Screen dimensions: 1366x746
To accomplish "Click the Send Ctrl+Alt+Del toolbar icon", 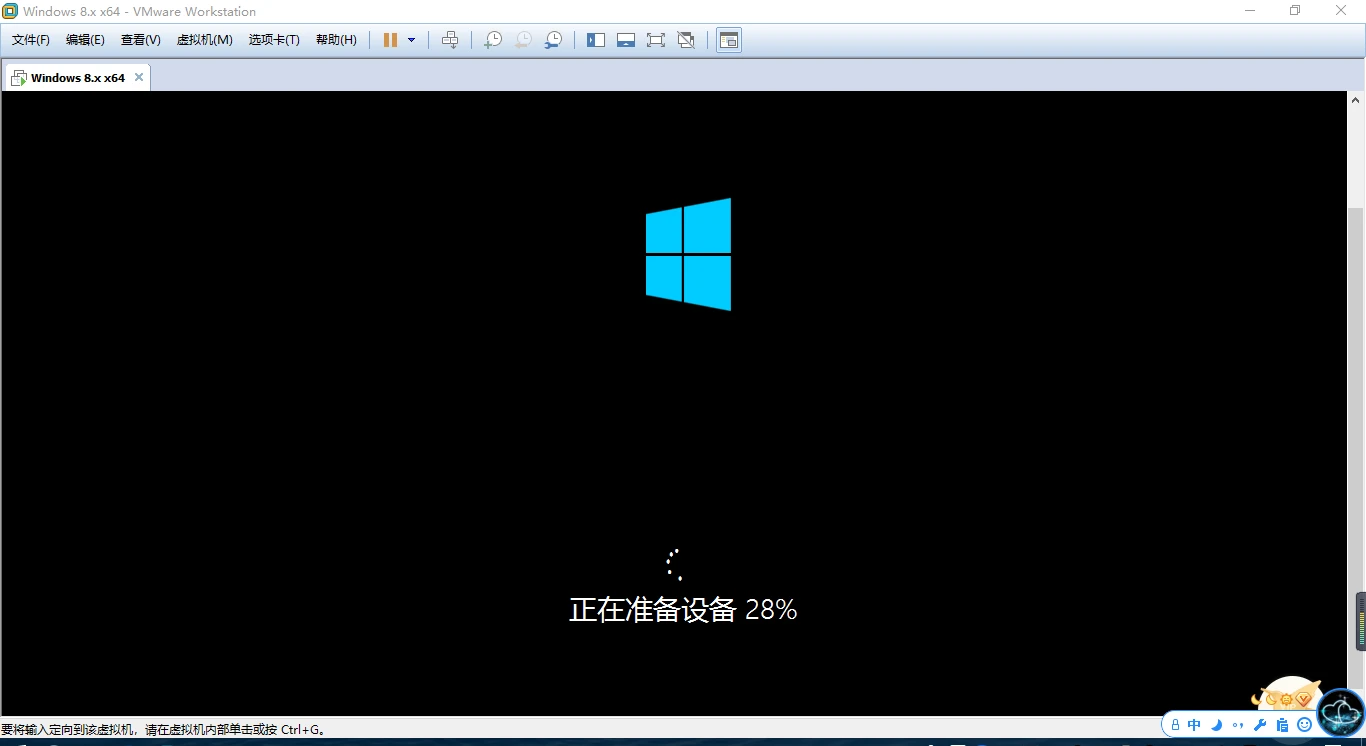I will pyautogui.click(x=450, y=40).
